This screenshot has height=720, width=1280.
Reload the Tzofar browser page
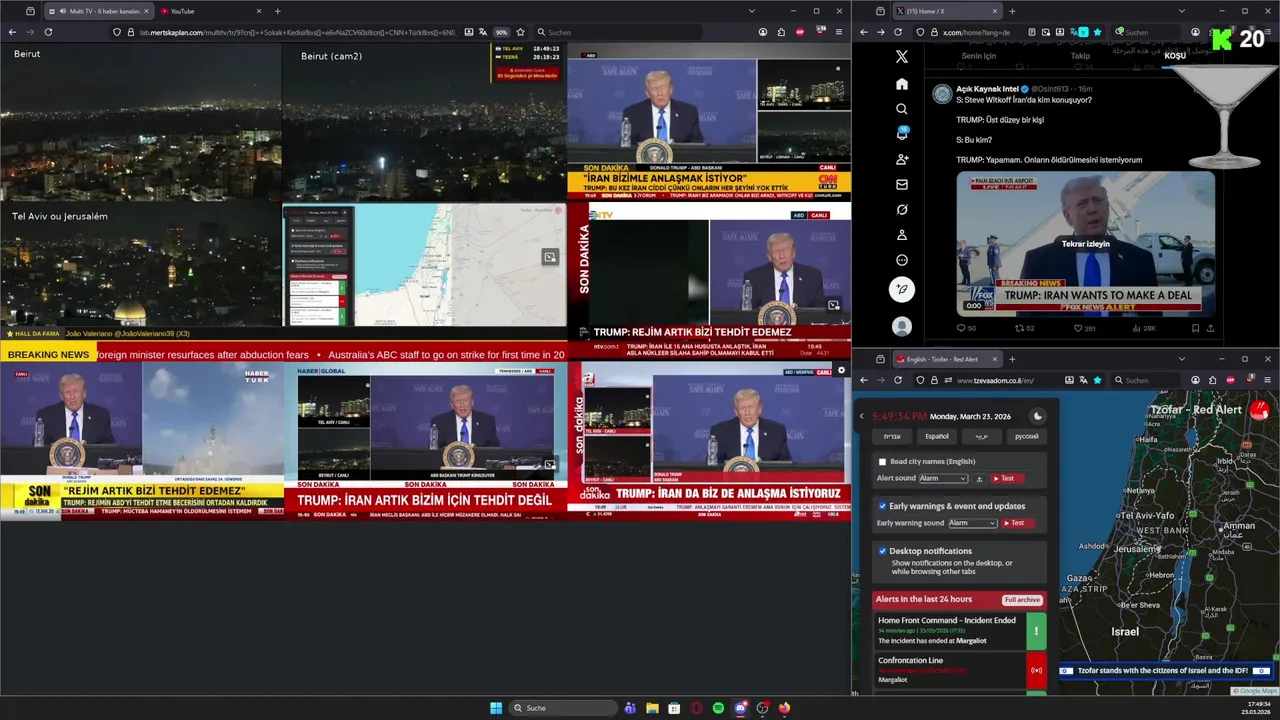[x=899, y=380]
